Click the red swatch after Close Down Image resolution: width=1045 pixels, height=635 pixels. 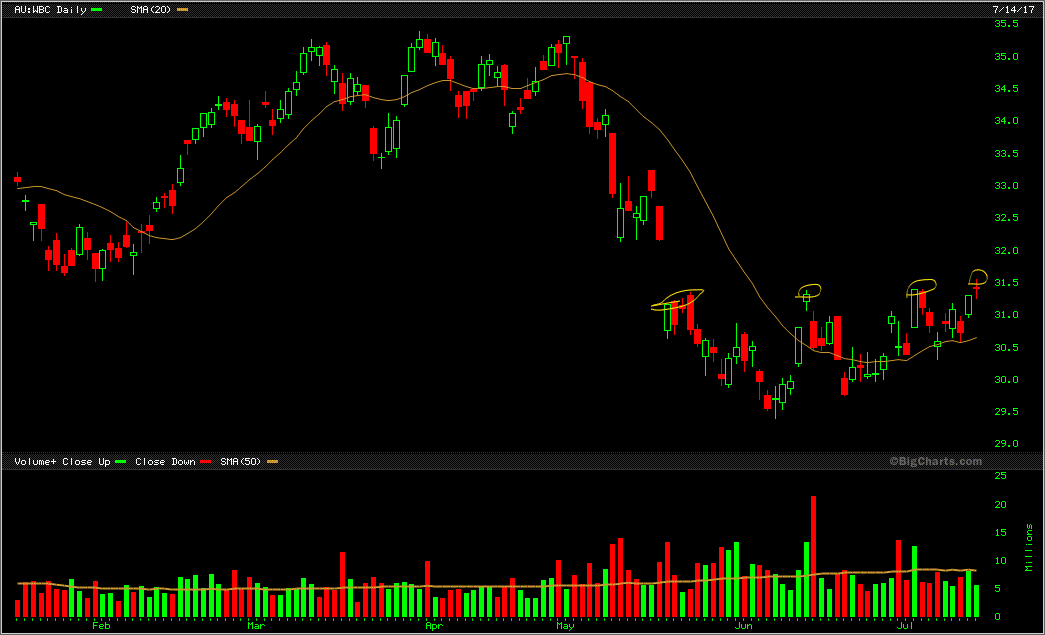point(206,462)
